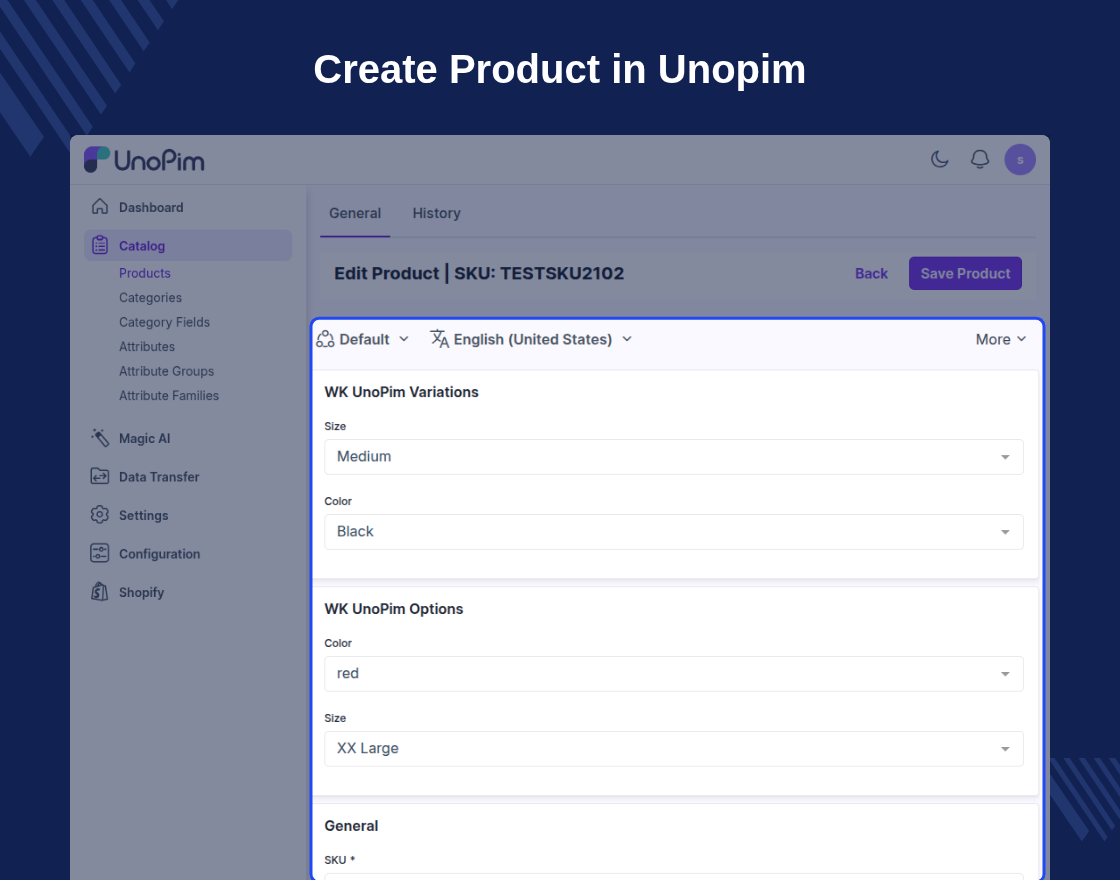The width and height of the screenshot is (1120, 880).
Task: Click the 'WK UnoPim Options' heading
Action: [x=394, y=609]
